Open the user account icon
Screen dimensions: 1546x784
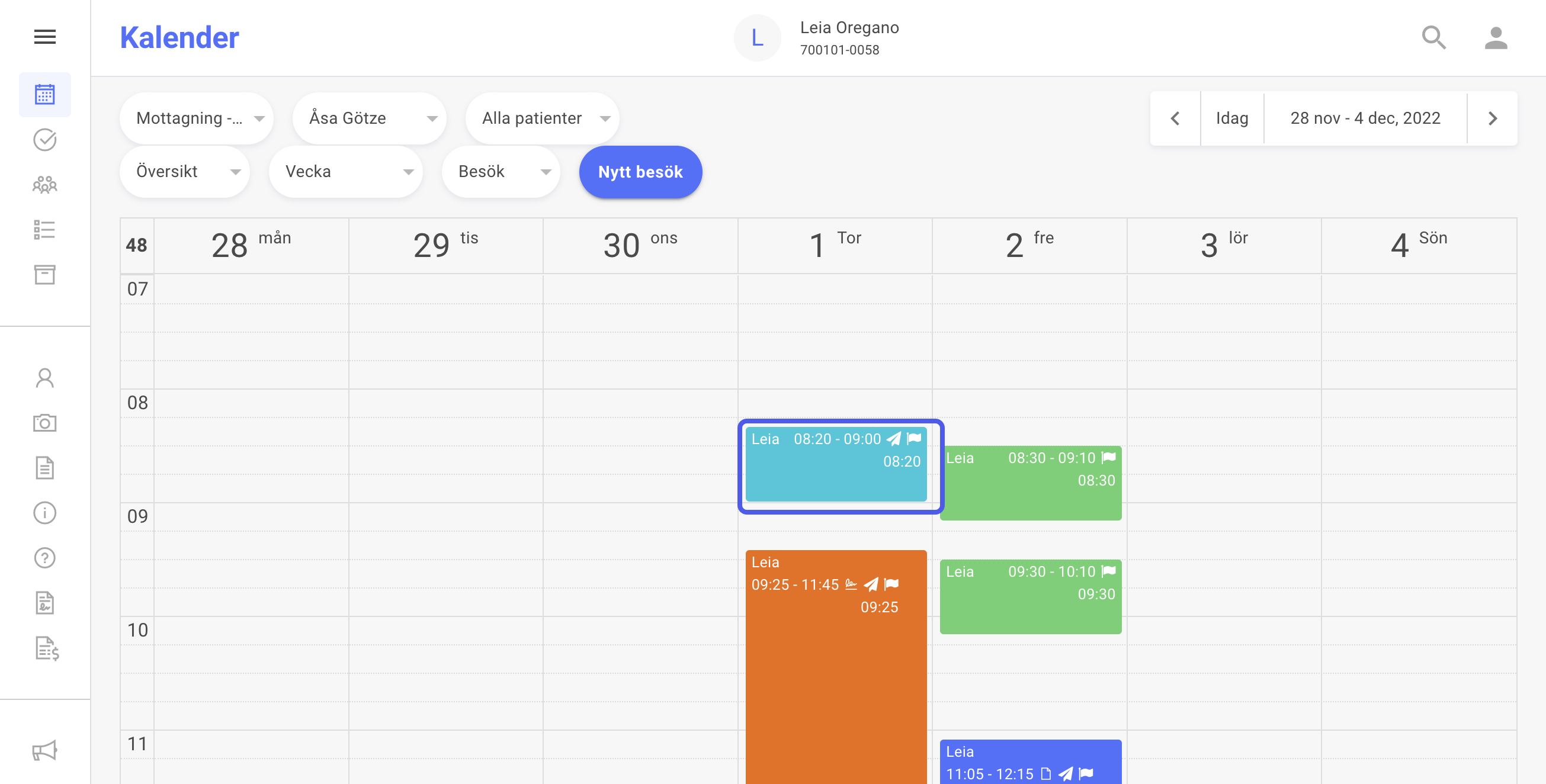tap(1496, 38)
